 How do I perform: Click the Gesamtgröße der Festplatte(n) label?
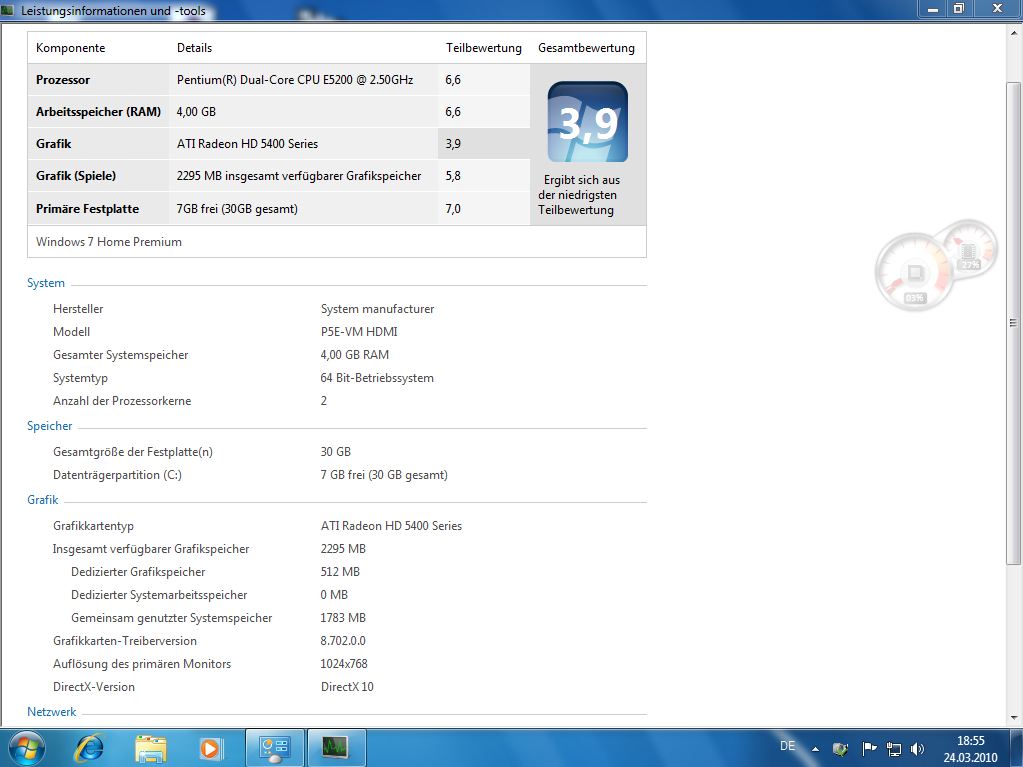[x=132, y=451]
